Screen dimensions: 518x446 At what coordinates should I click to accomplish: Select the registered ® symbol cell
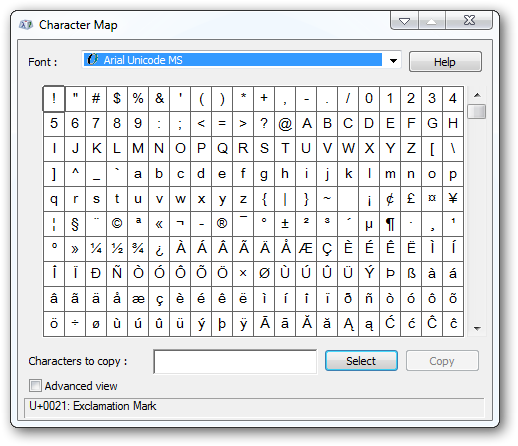(222, 224)
